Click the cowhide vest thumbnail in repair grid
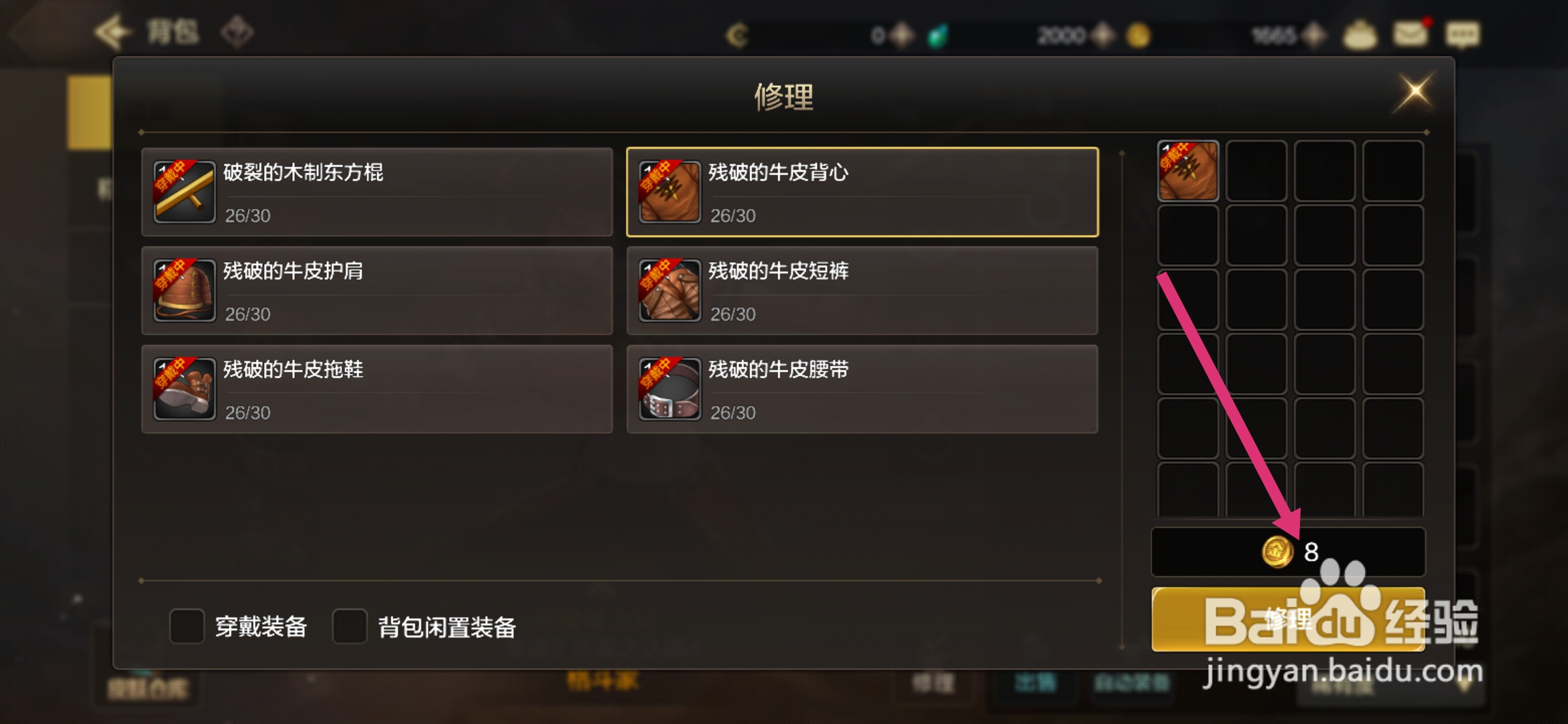The height and width of the screenshot is (724, 1568). pyautogui.click(x=1188, y=171)
